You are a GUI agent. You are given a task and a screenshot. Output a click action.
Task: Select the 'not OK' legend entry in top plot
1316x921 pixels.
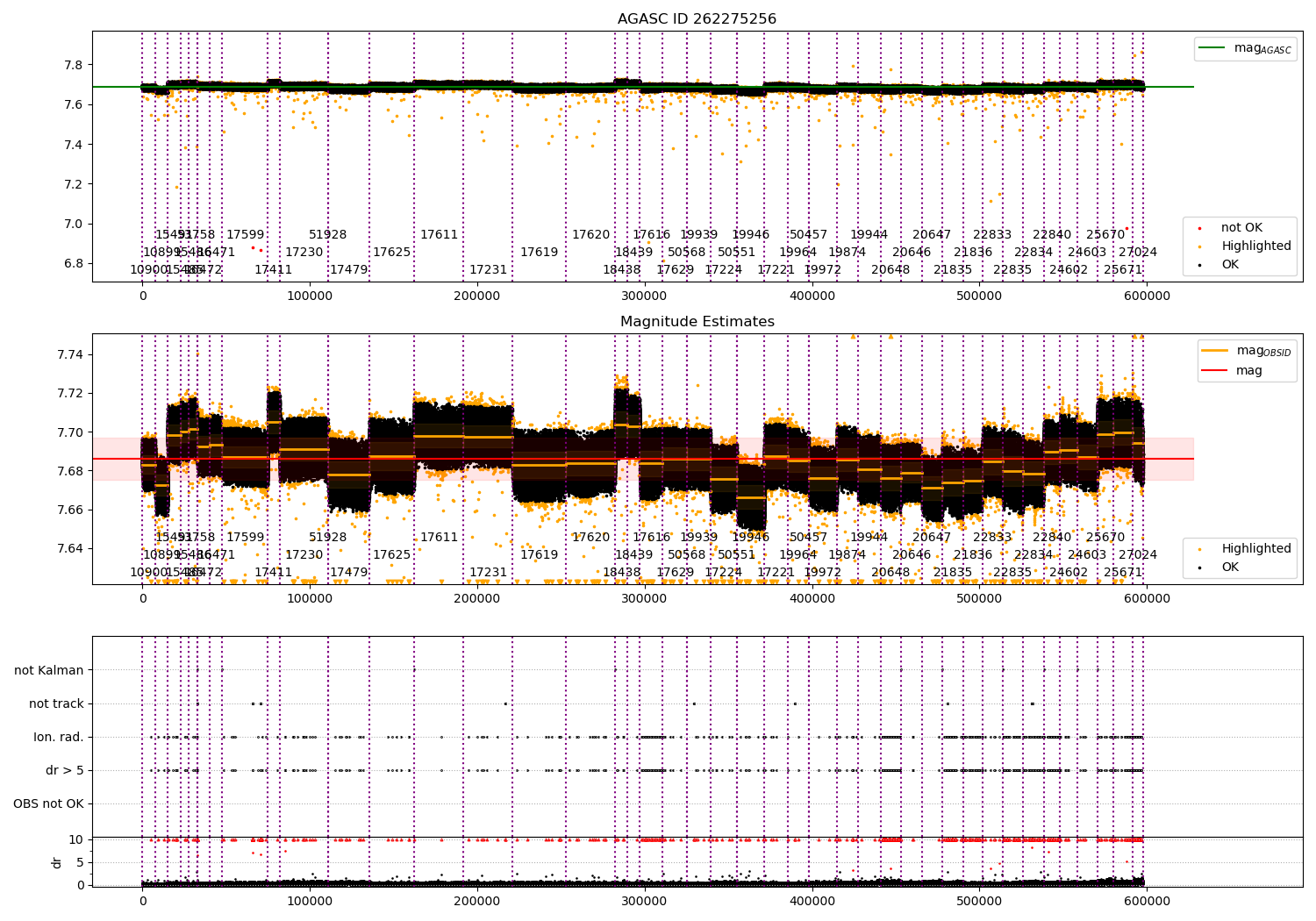coord(1230,228)
